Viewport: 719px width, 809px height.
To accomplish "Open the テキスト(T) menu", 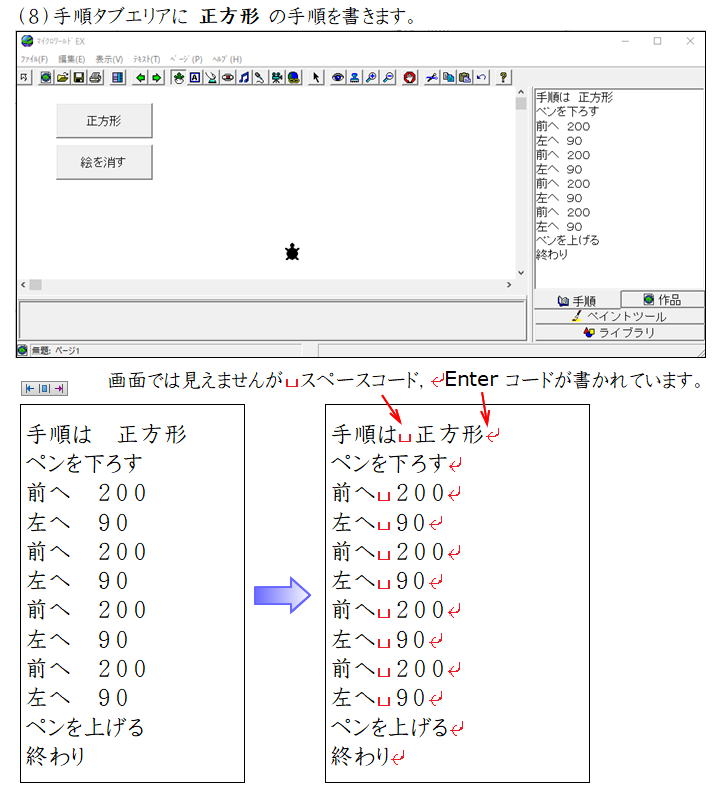I will click(x=146, y=59).
